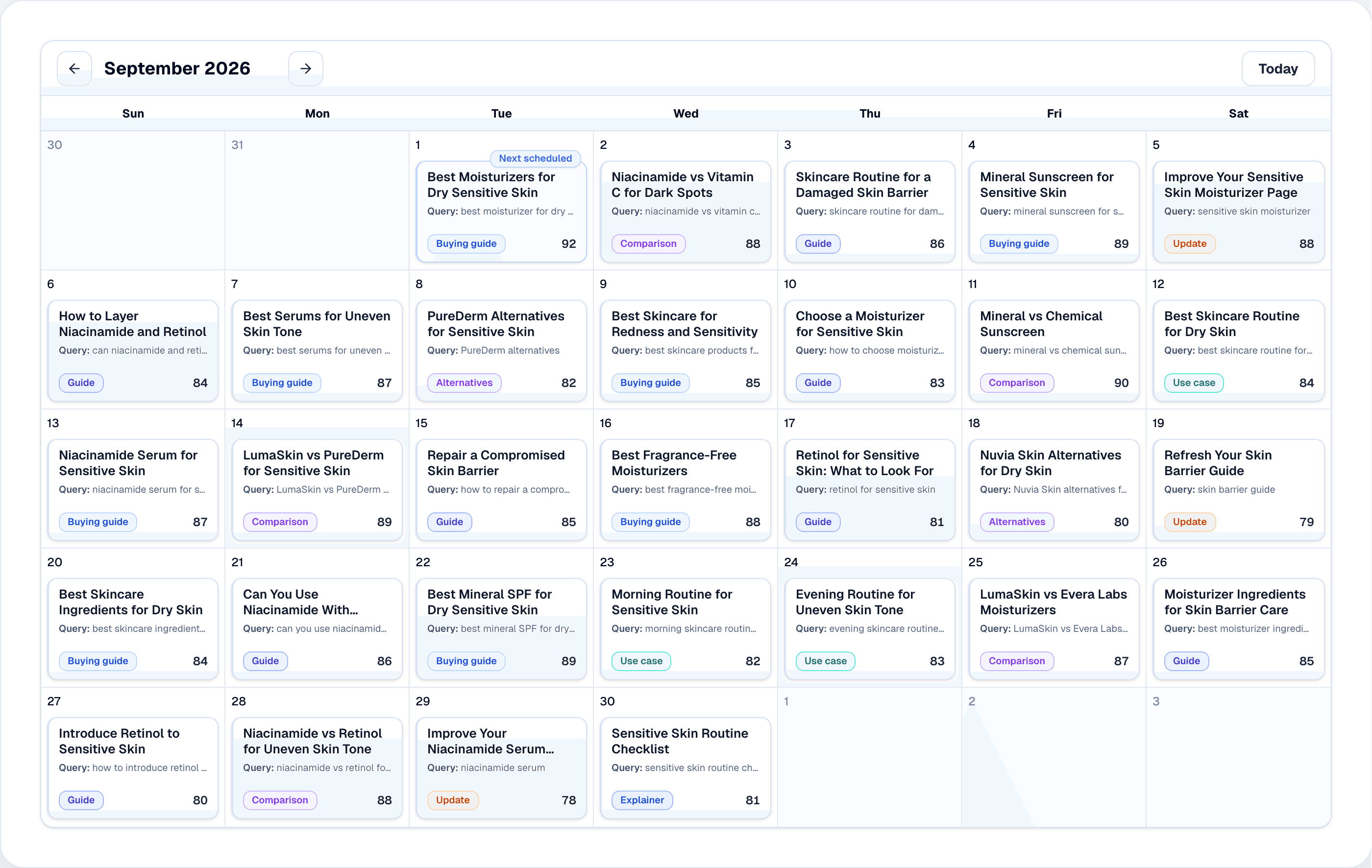The width and height of the screenshot is (1372, 868).
Task: Click score 92 on September 1 card
Action: click(x=568, y=244)
